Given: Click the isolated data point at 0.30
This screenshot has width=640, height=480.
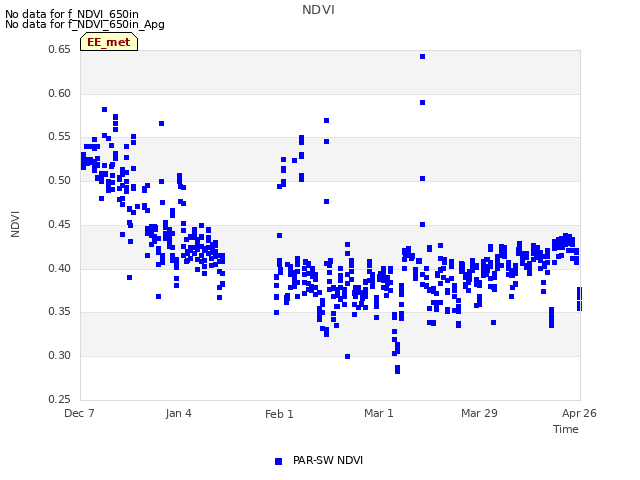Looking at the screenshot, I should click(x=347, y=356).
